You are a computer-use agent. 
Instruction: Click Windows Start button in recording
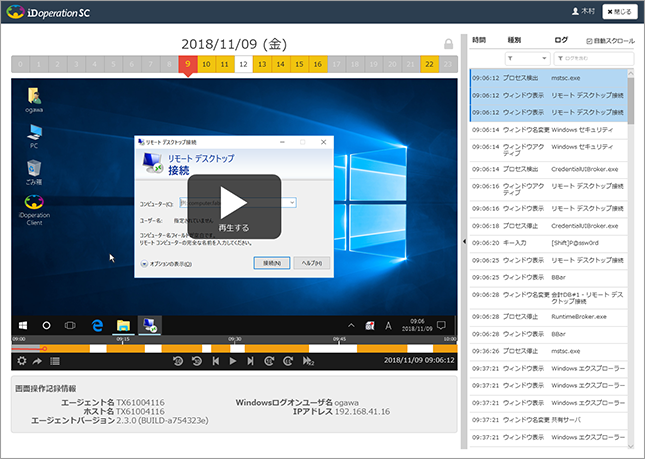tap(23, 325)
